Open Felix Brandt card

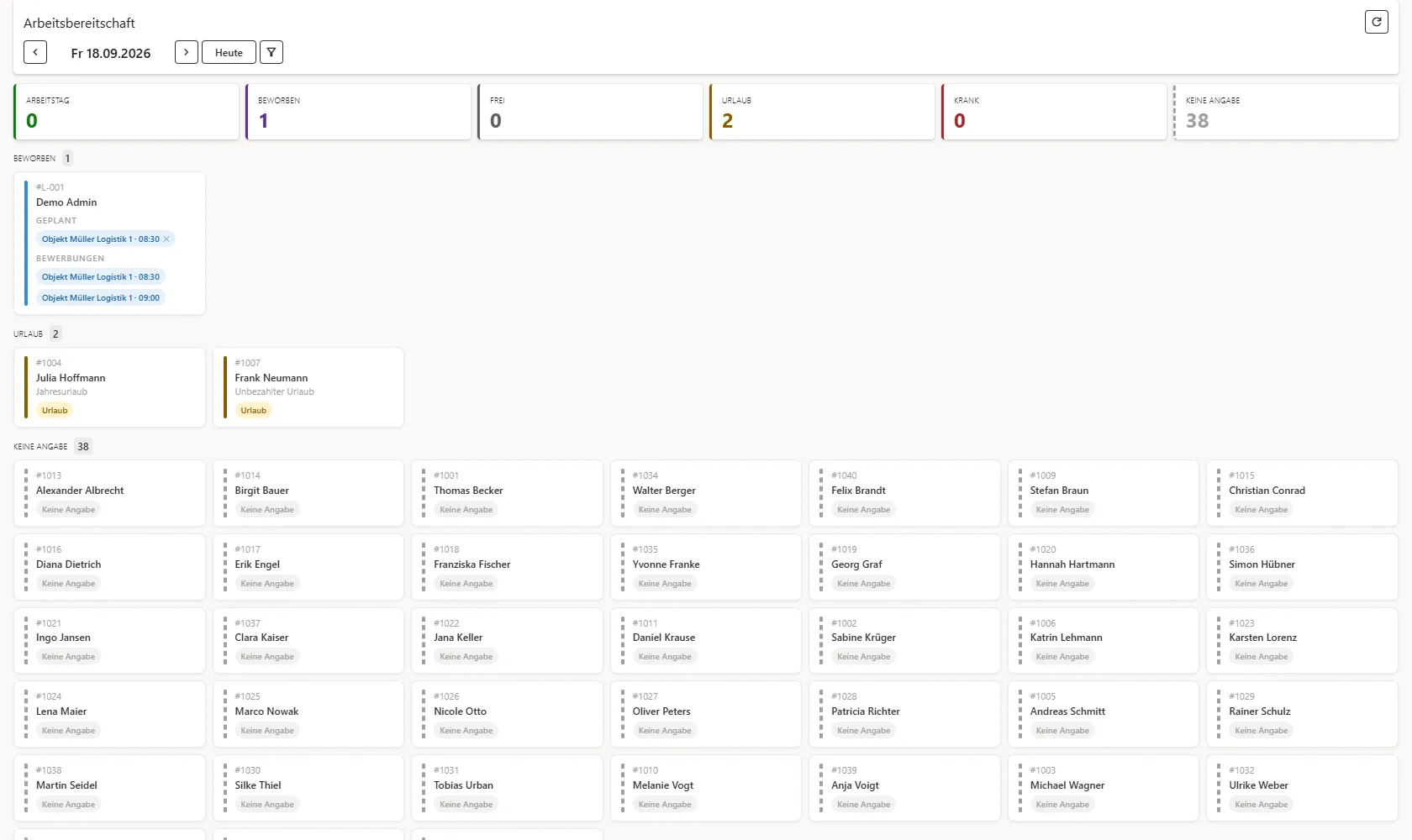(904, 493)
